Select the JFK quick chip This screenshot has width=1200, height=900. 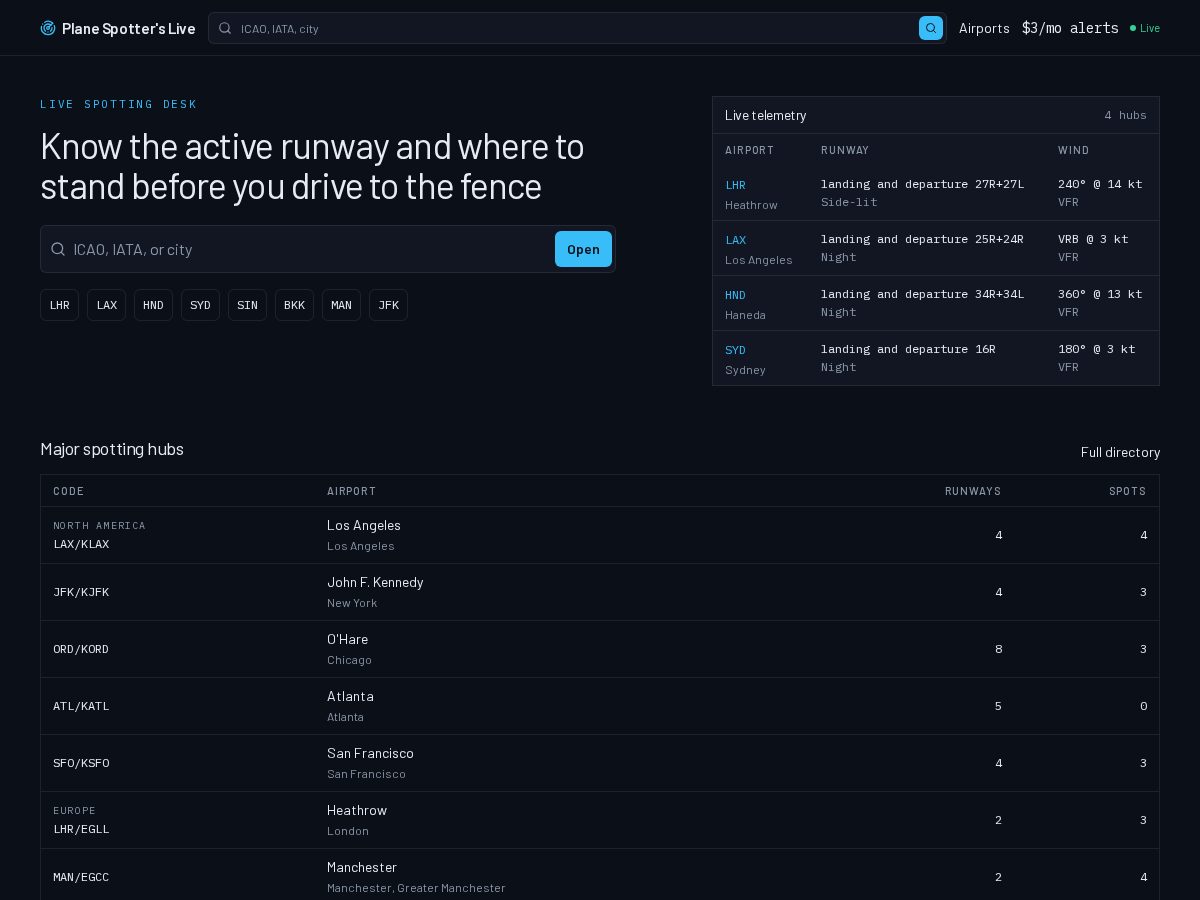pyautogui.click(x=388, y=305)
